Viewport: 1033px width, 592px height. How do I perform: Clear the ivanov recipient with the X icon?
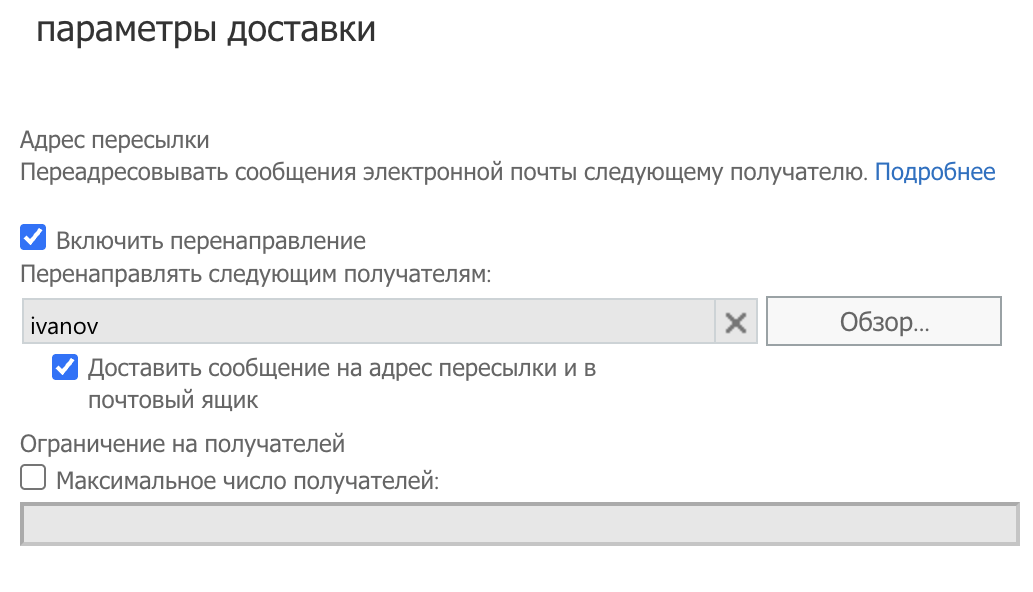pyautogui.click(x=736, y=323)
